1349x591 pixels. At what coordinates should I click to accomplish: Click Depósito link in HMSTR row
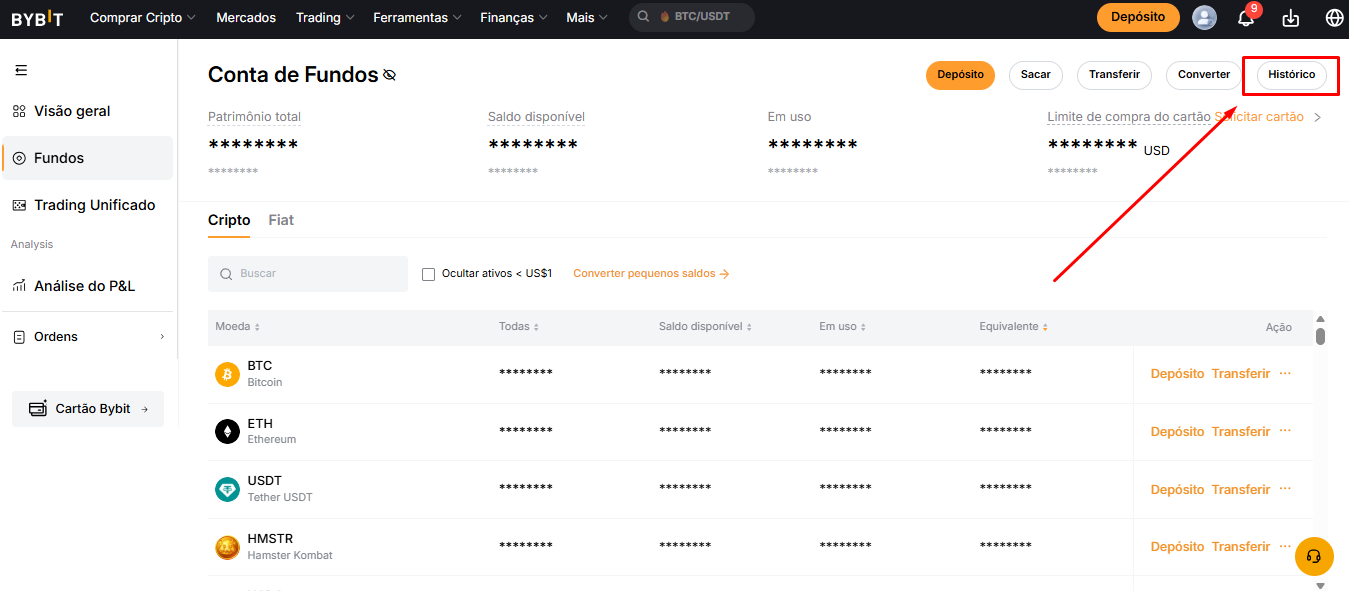tap(1177, 547)
